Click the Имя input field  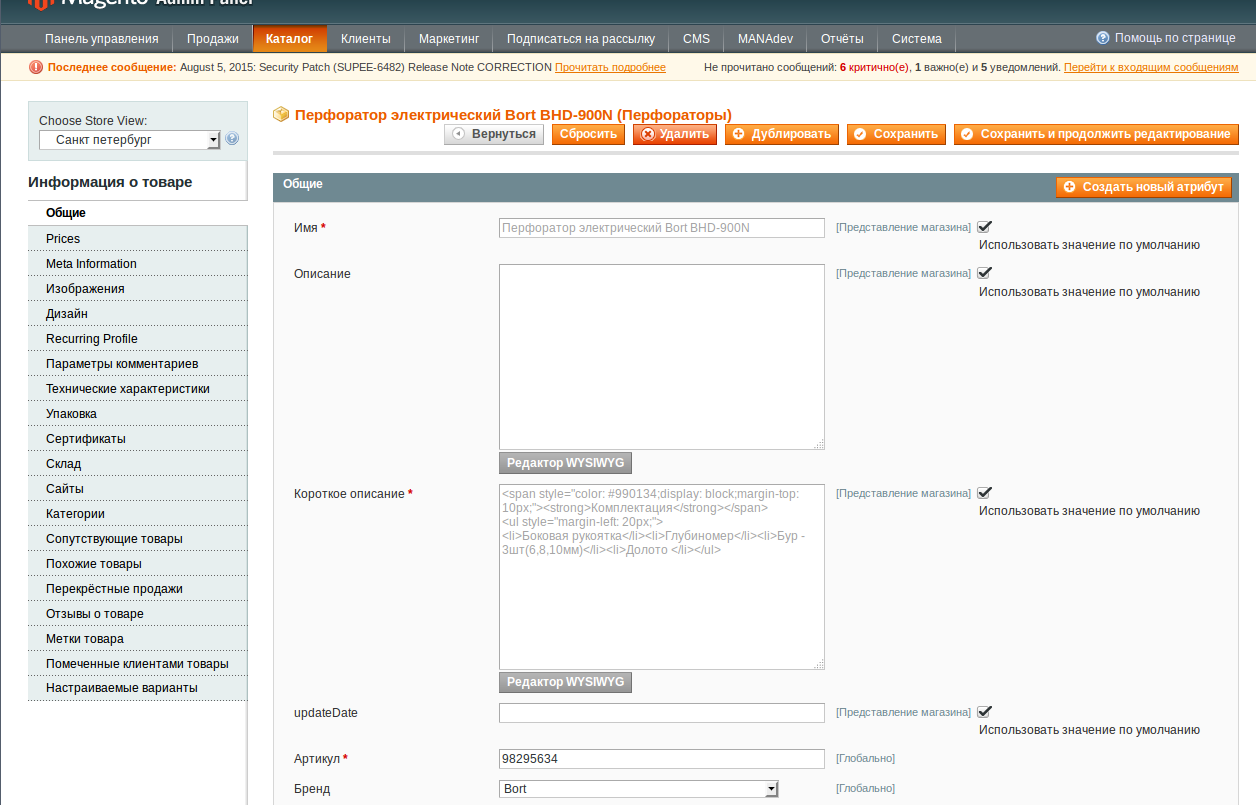[662, 228]
